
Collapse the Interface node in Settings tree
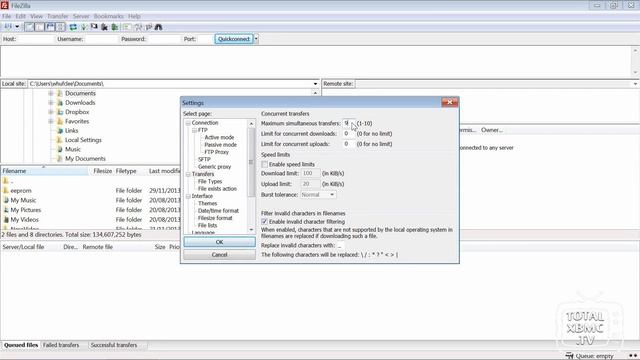click(x=188, y=196)
